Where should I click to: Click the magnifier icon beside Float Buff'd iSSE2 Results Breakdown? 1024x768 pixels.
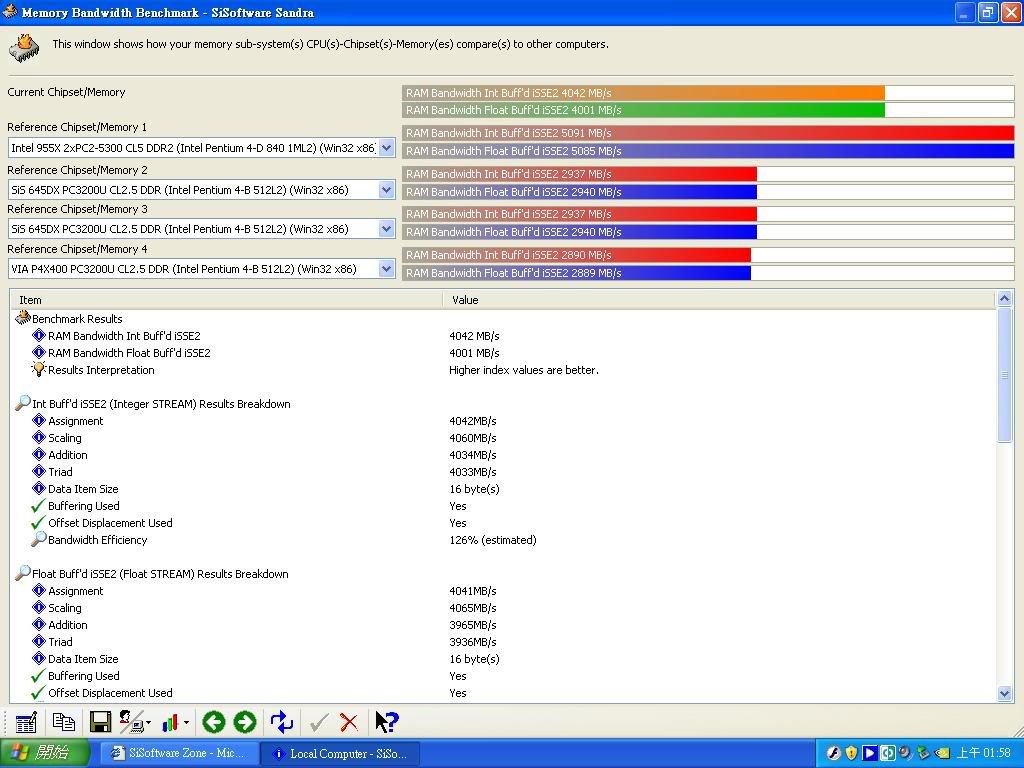click(x=23, y=573)
